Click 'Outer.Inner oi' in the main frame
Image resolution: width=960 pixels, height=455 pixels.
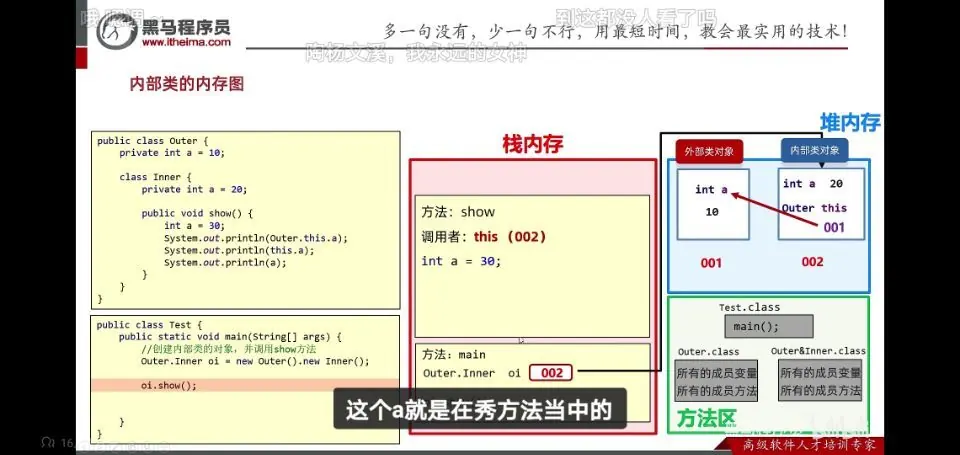pos(471,373)
